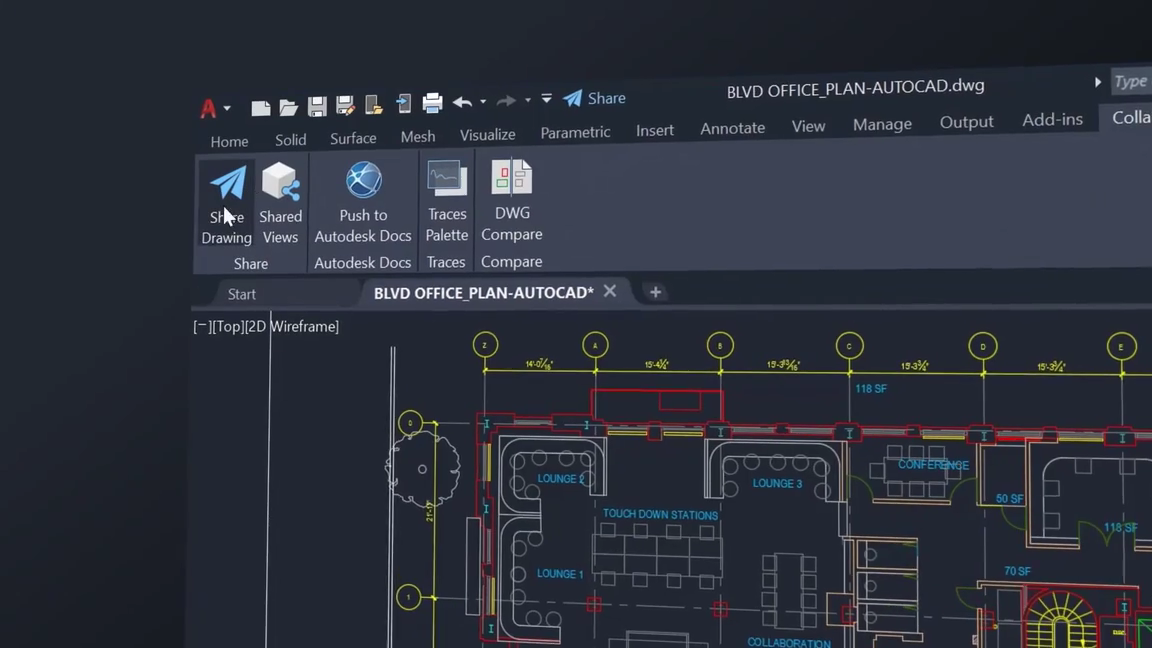
Task: Click the LOUNGE 1 label in drawing
Action: coord(560,574)
